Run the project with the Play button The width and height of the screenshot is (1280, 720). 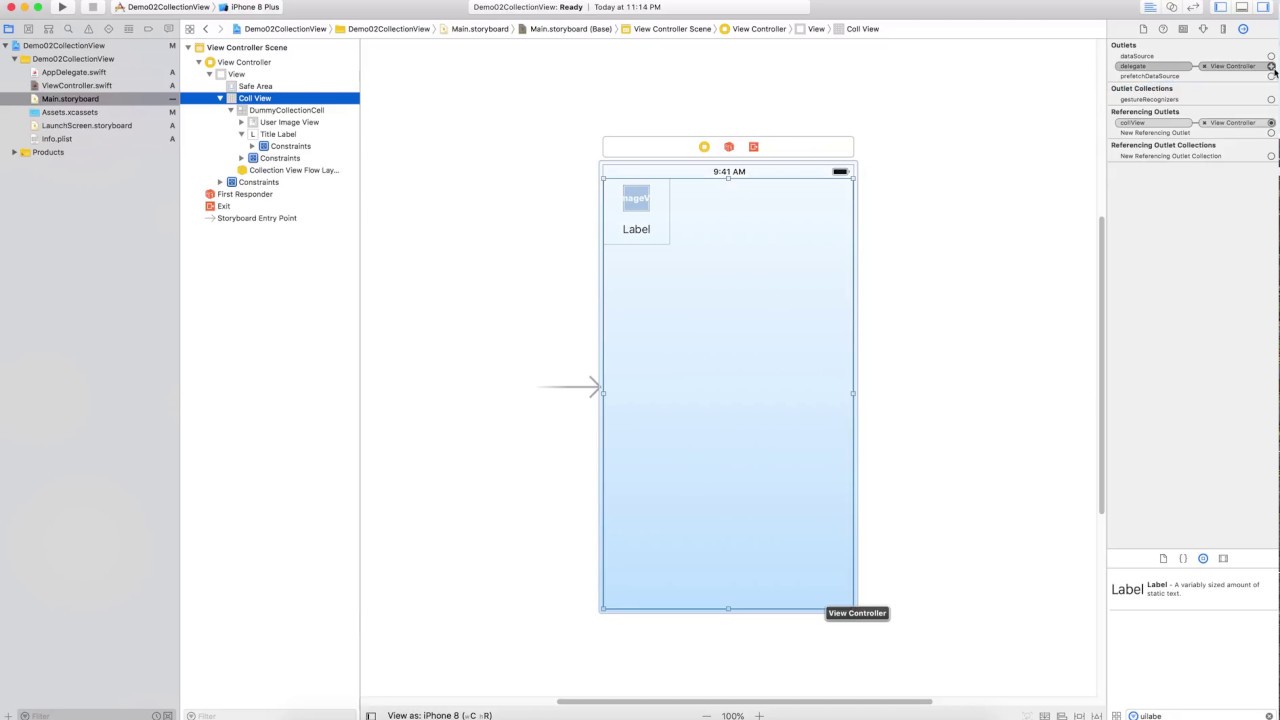pos(62,7)
